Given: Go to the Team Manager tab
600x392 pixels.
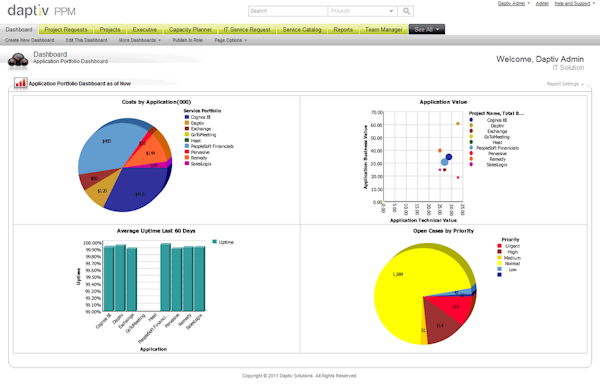Looking at the screenshot, I should 383,29.
